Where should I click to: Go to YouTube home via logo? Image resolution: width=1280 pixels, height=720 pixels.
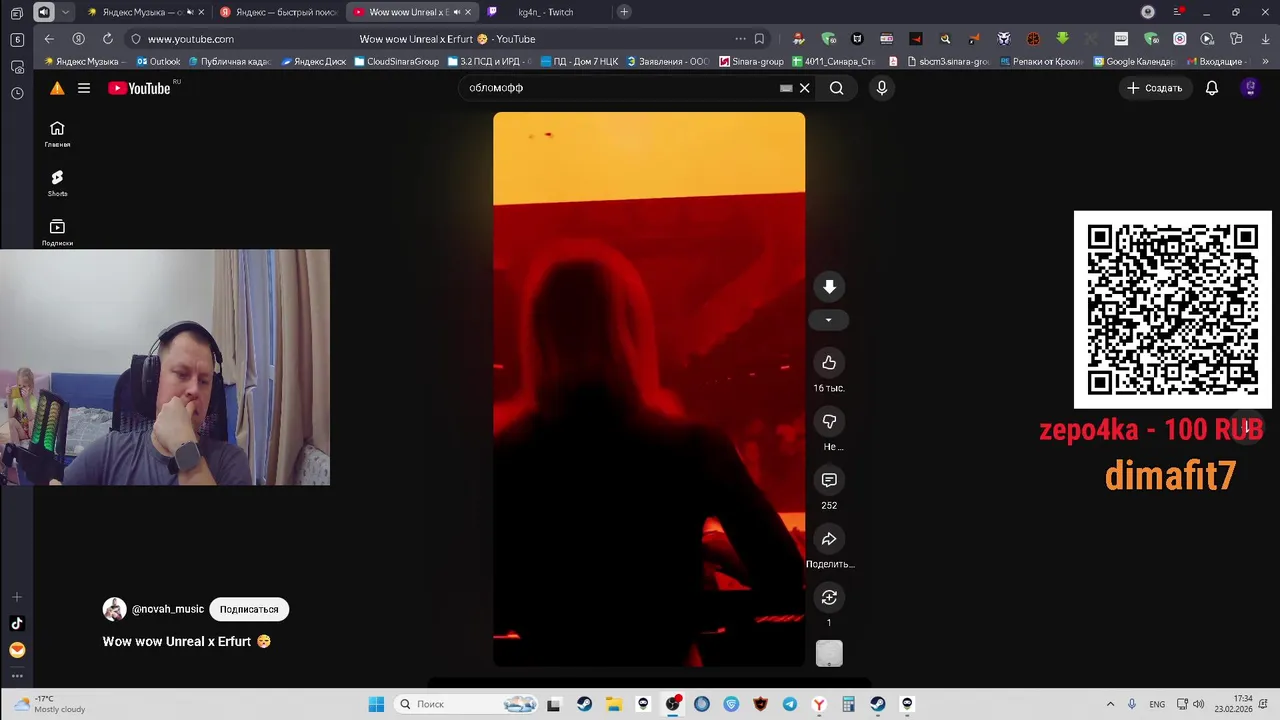pos(139,88)
